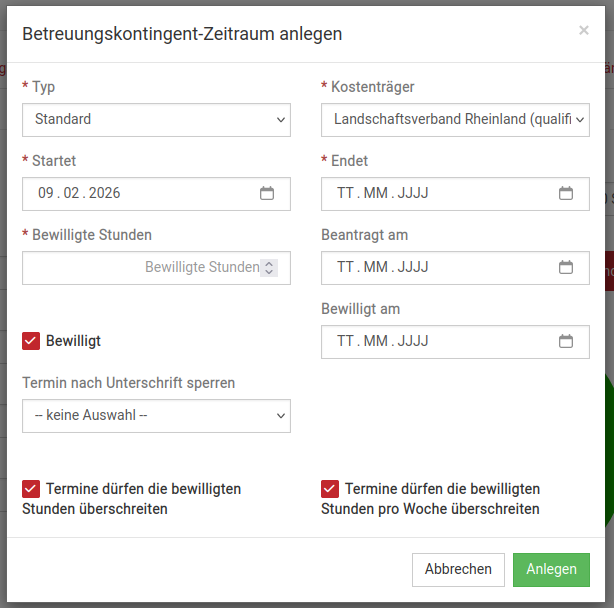Image resolution: width=614 pixels, height=608 pixels.
Task: Expand the Kostenträger dropdown
Action: 455,119
